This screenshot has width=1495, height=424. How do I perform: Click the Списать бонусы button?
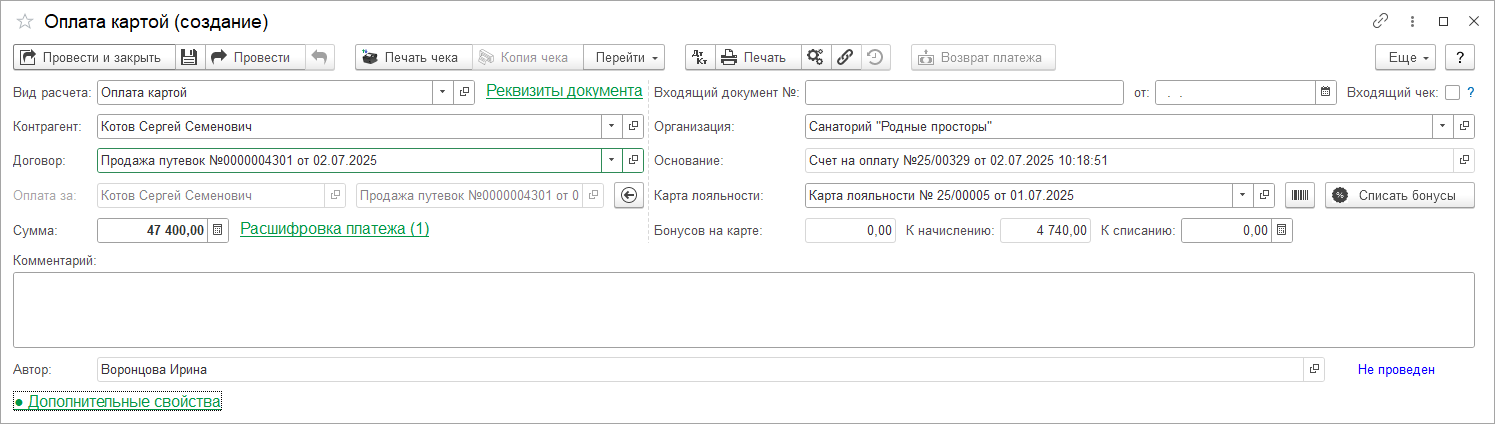click(x=1399, y=195)
